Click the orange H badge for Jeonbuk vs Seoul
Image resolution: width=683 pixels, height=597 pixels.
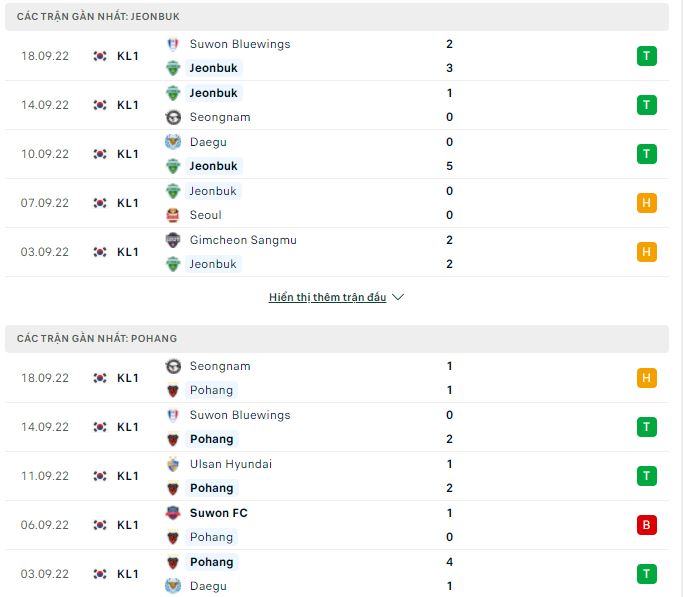tap(646, 203)
